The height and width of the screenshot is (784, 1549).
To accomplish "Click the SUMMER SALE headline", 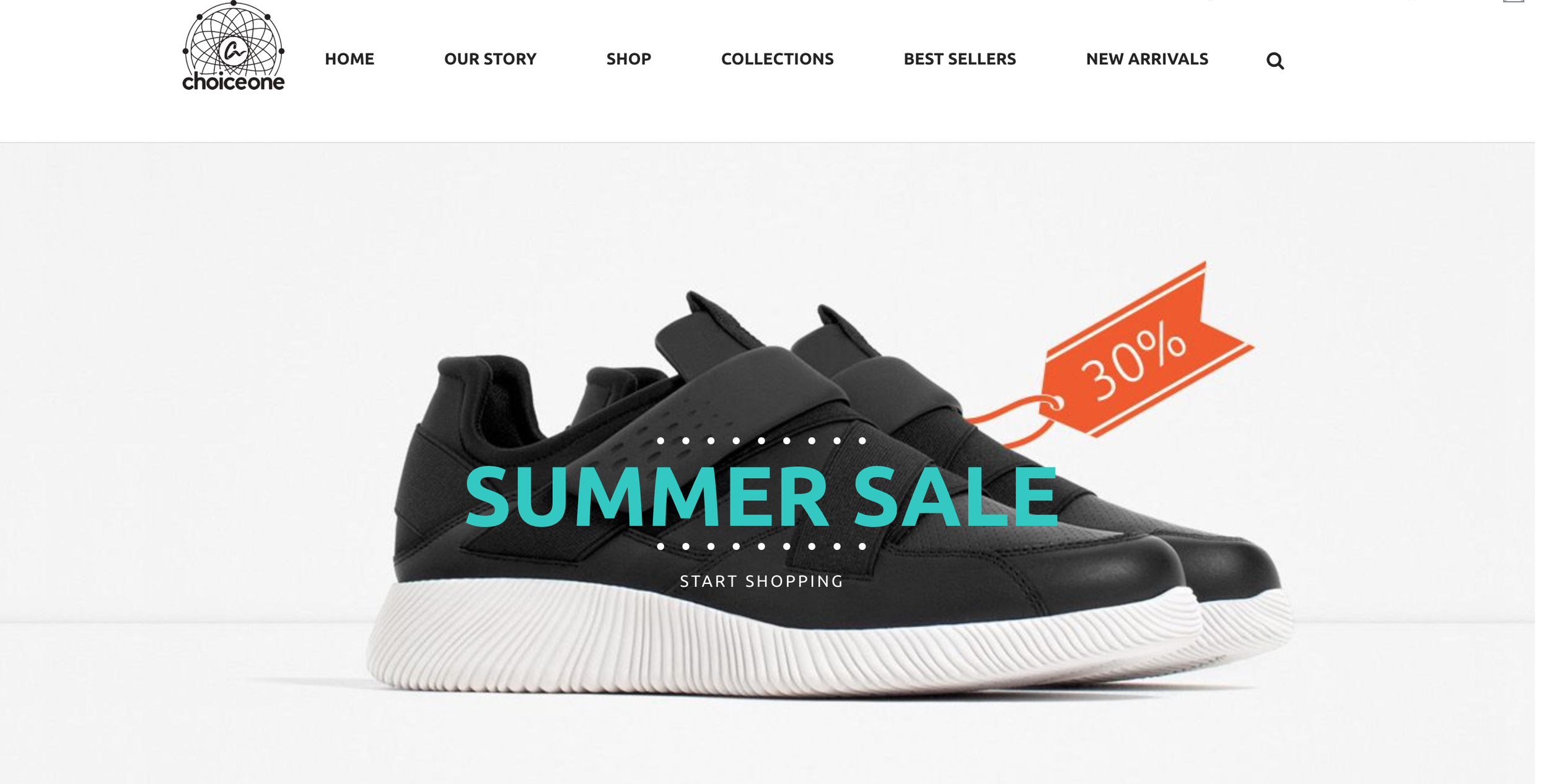I will [x=761, y=495].
